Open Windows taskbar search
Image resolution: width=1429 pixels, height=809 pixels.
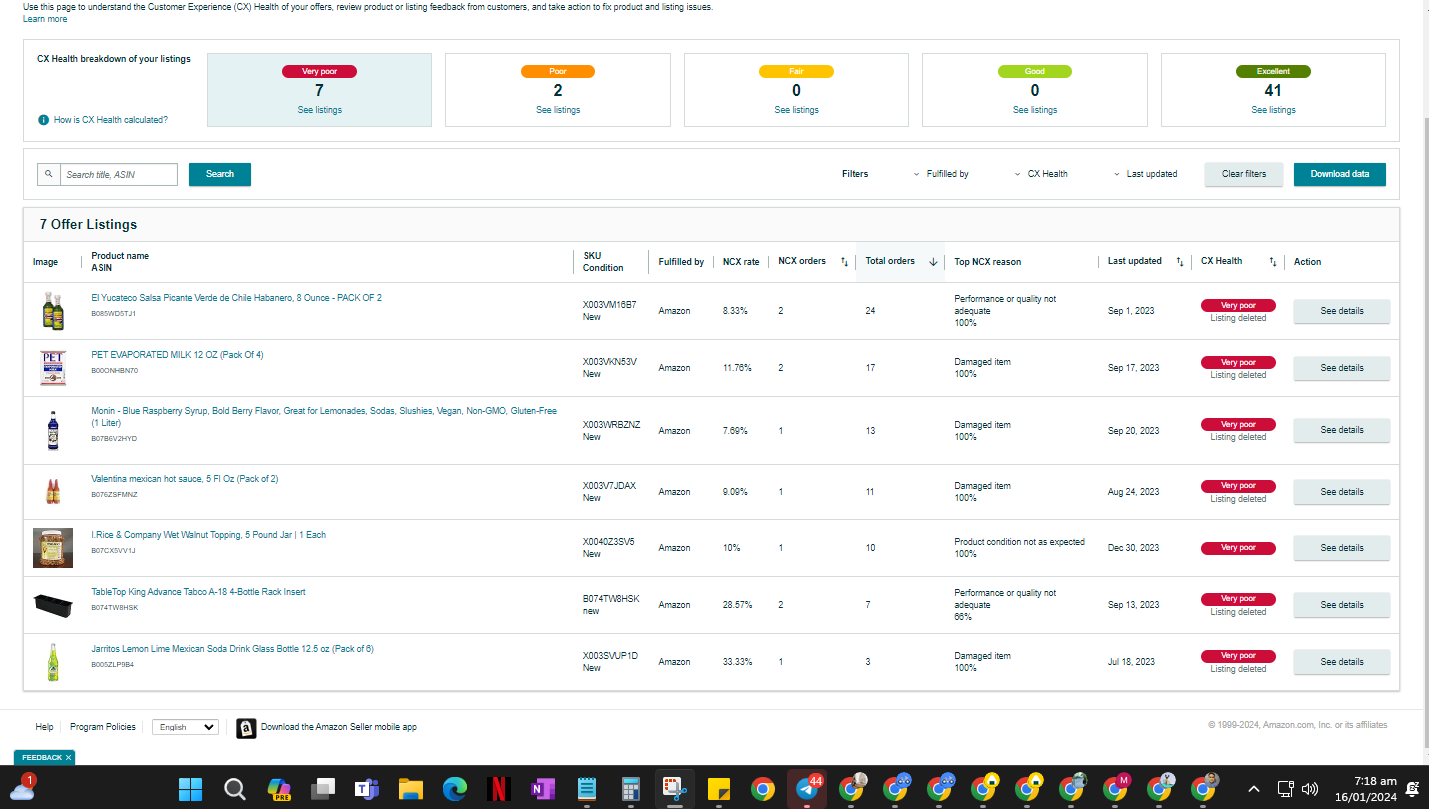[235, 789]
